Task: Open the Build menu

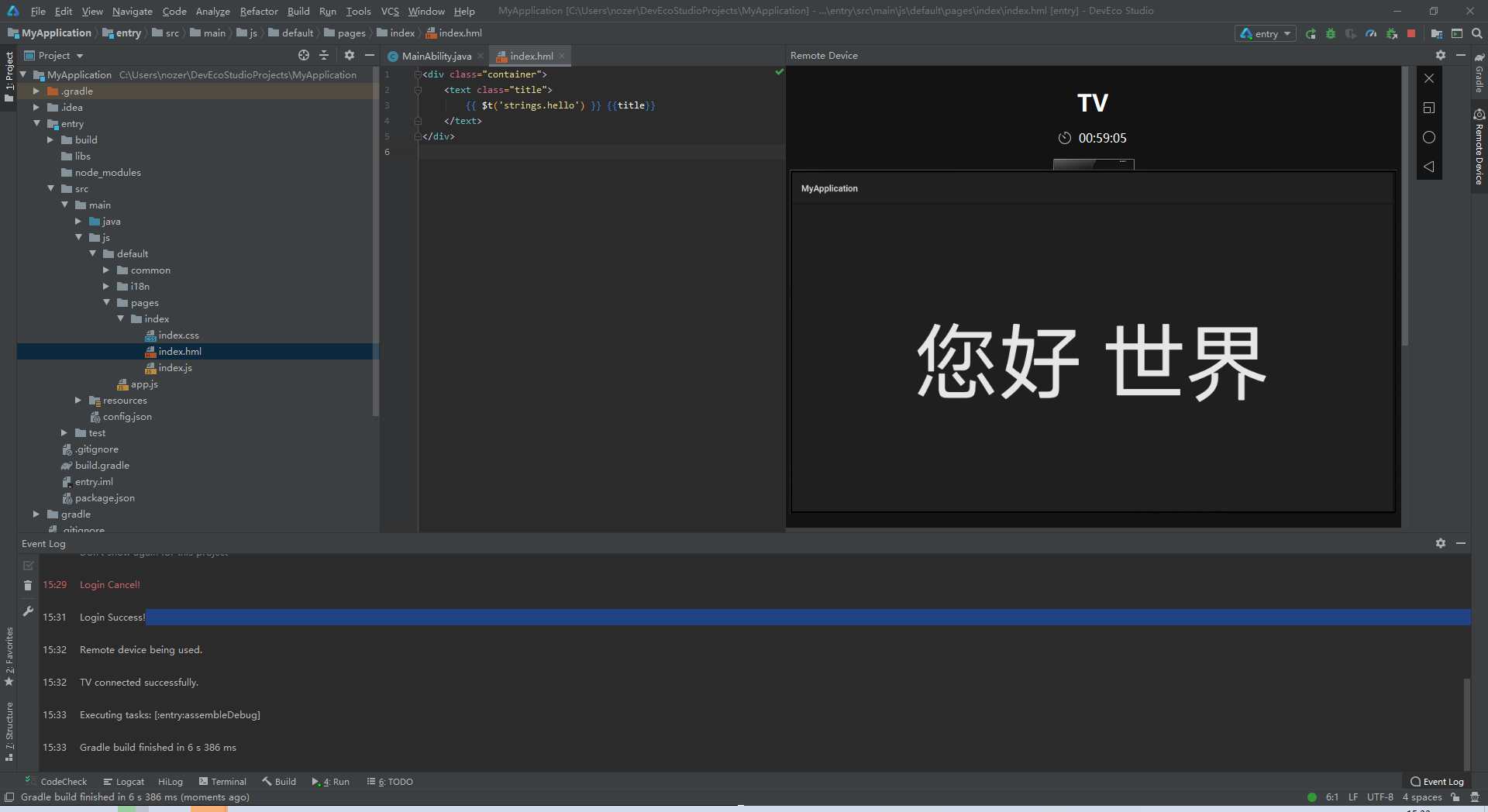Action: pyautogui.click(x=298, y=11)
